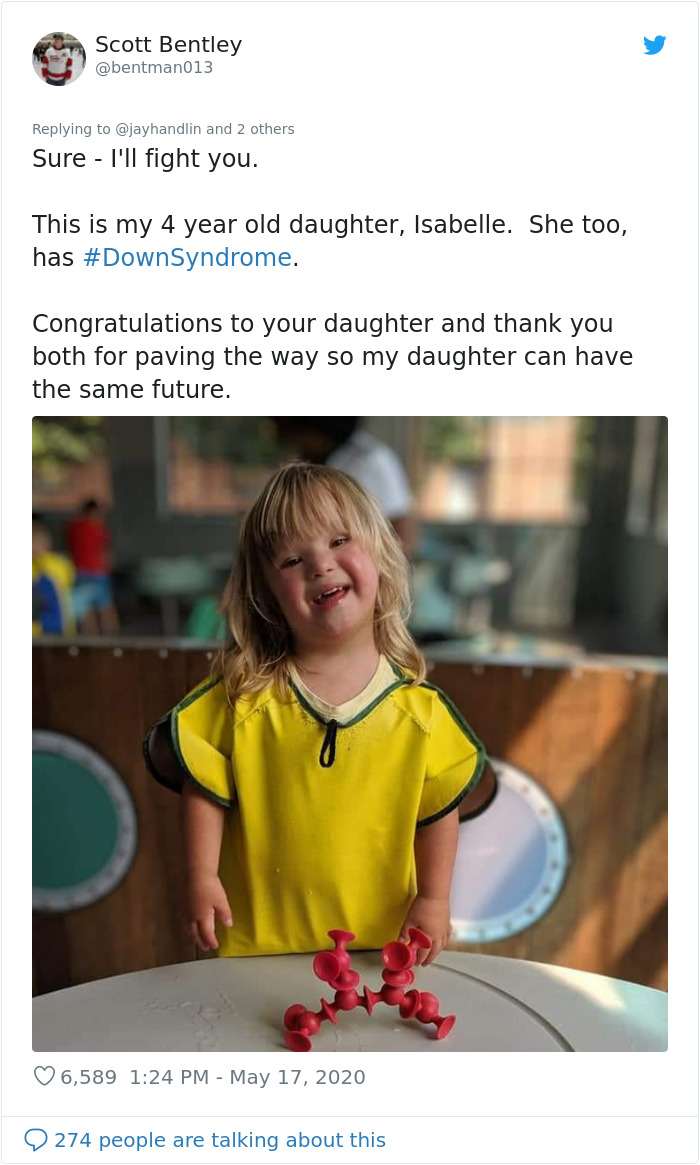Open Scott Bentley's profile avatar
The width and height of the screenshot is (700, 1165).
(x=59, y=58)
